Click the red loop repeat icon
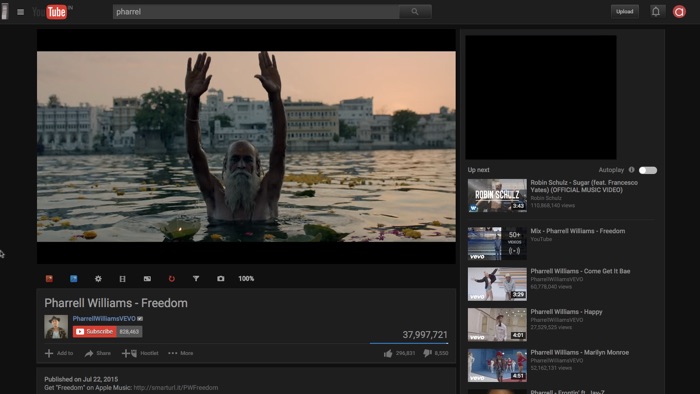This screenshot has width=700, height=394. click(171, 278)
